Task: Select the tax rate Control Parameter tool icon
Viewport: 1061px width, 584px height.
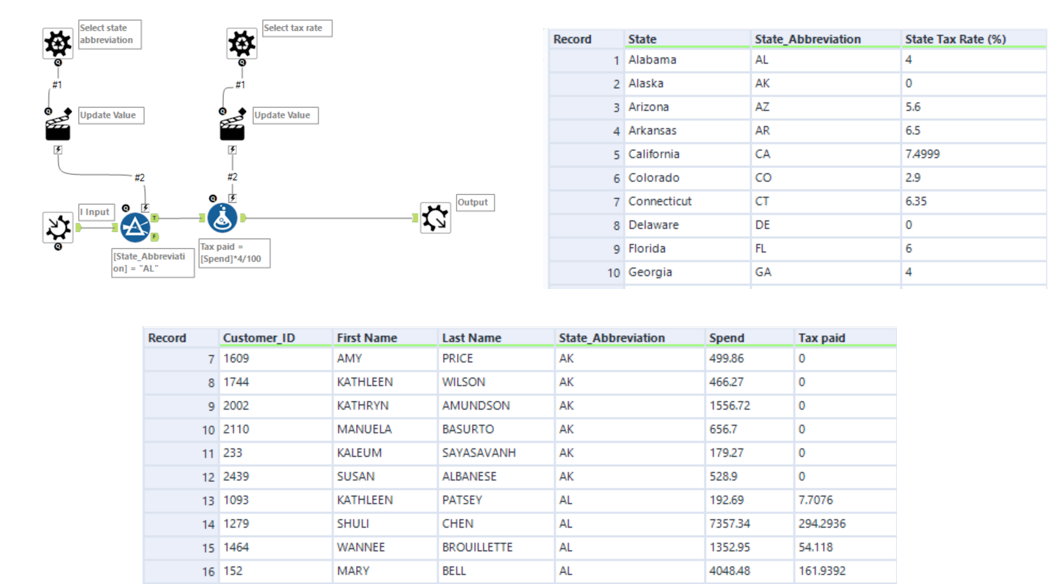Action: point(241,43)
